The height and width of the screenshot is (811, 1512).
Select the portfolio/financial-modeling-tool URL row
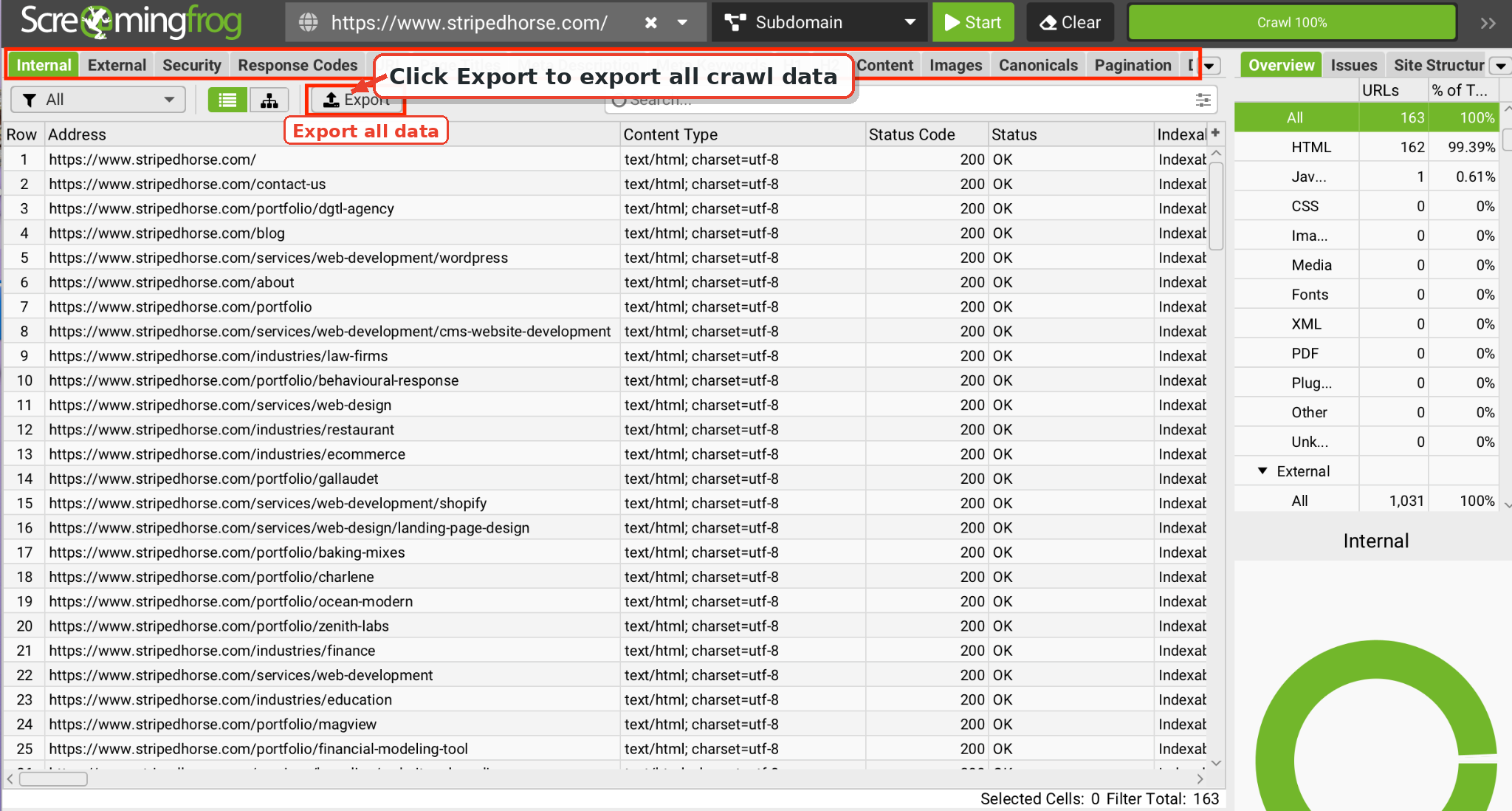click(605, 749)
